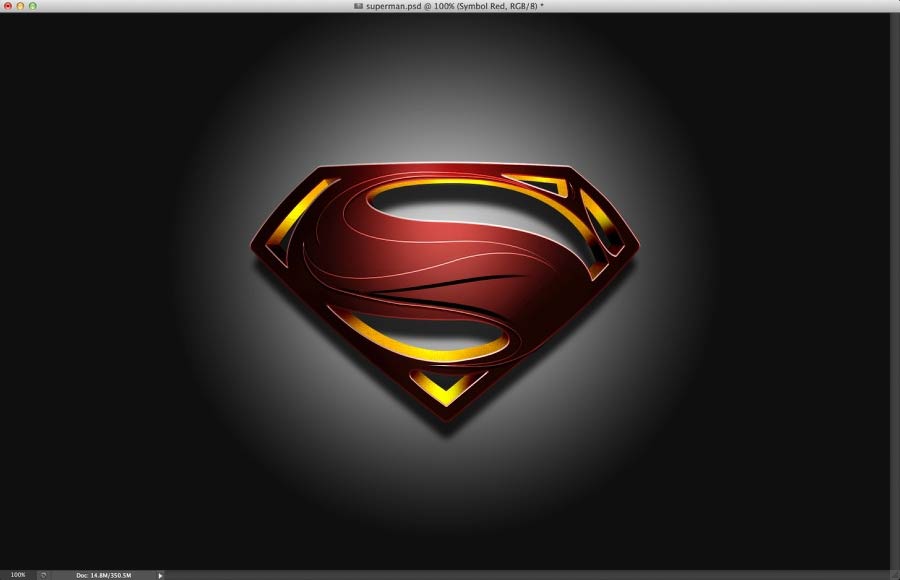The height and width of the screenshot is (580, 900).
Task: Click the vertical scrollbar on the right edge
Action: pyautogui.click(x=895, y=291)
